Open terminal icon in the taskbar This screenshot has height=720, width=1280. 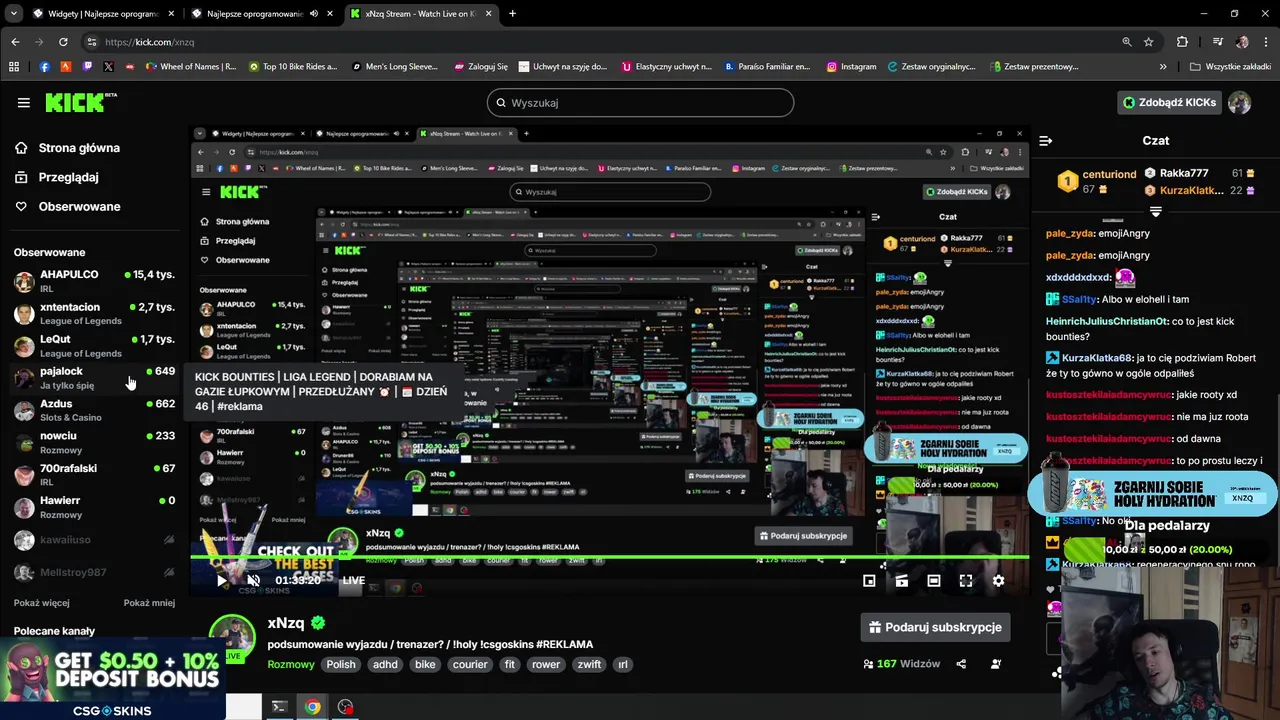(x=279, y=707)
